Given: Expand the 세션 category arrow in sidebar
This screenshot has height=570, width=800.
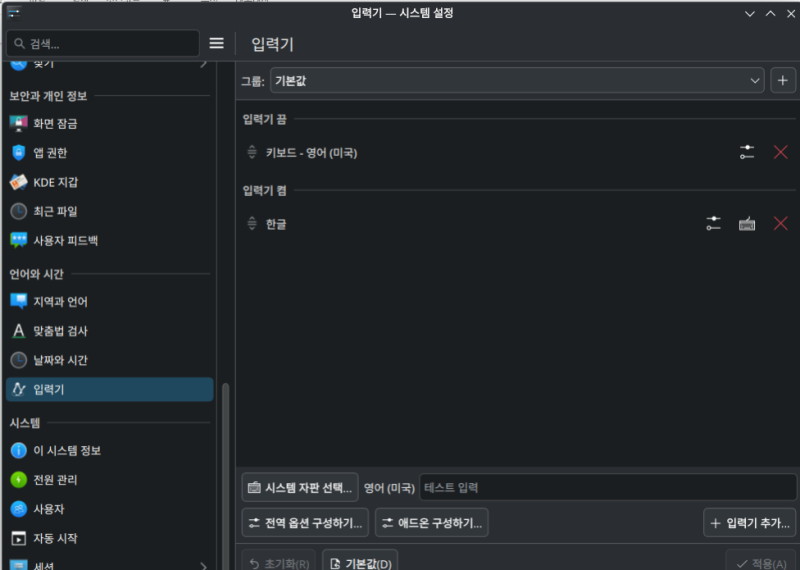Looking at the screenshot, I should pyautogui.click(x=204, y=566).
